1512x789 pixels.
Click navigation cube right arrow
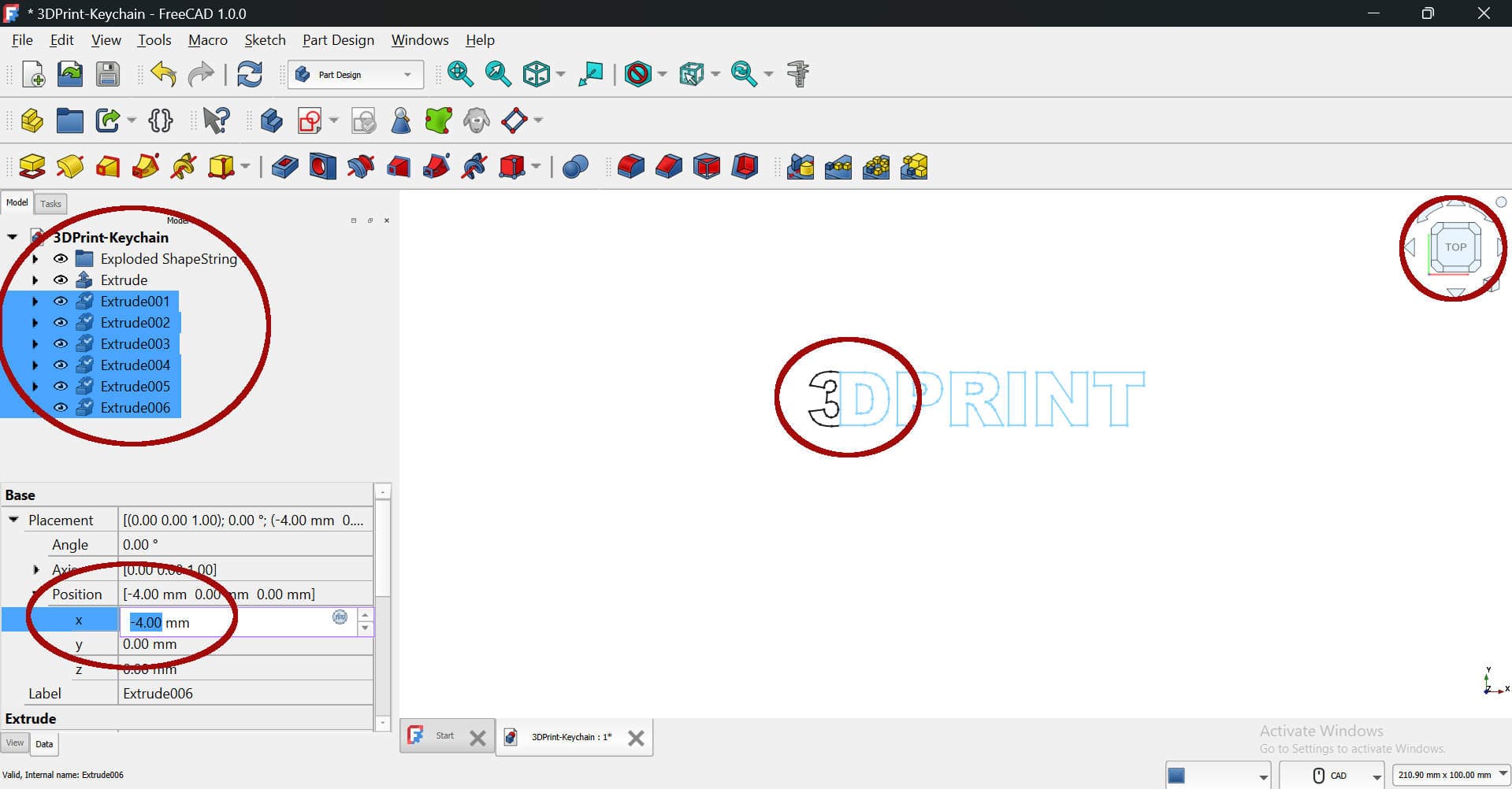click(x=1499, y=248)
